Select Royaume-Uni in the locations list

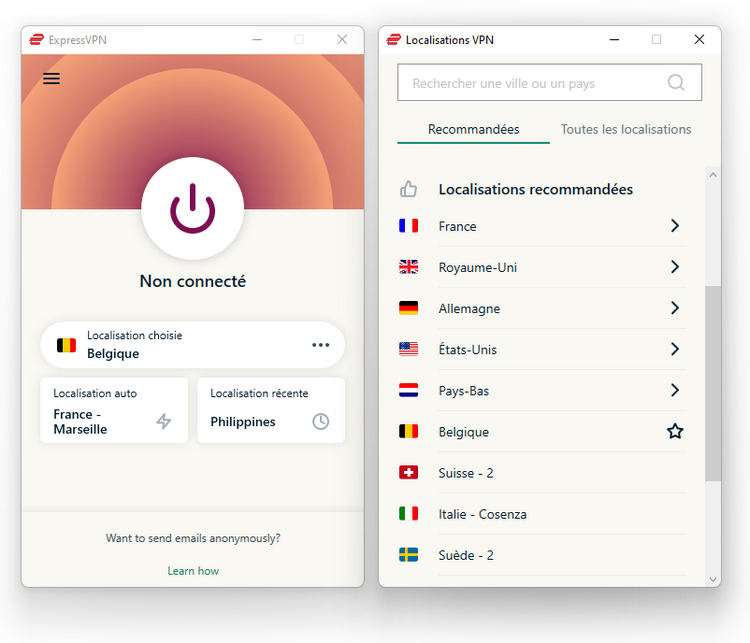(x=542, y=267)
